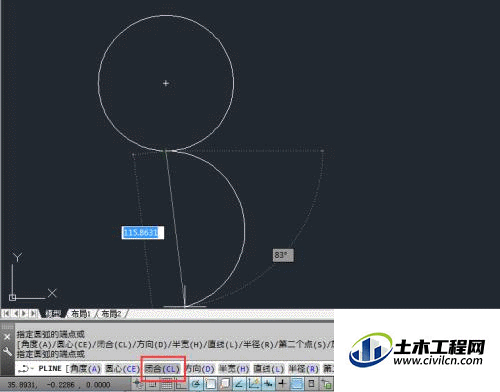Close the command line window
Image resolution: width=500 pixels, height=392 pixels.
(x=7, y=337)
